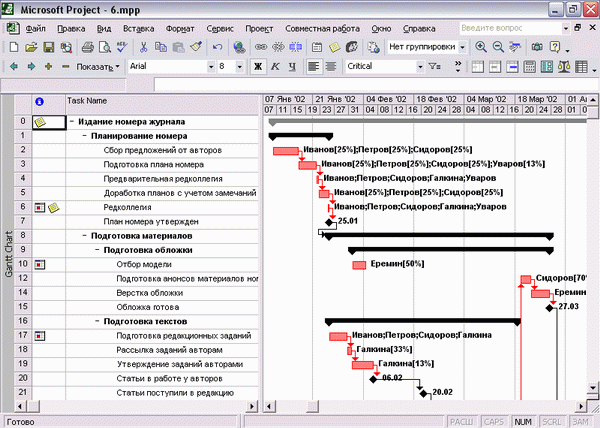
Task: Click the Cut scissors icon
Action: click(143, 47)
